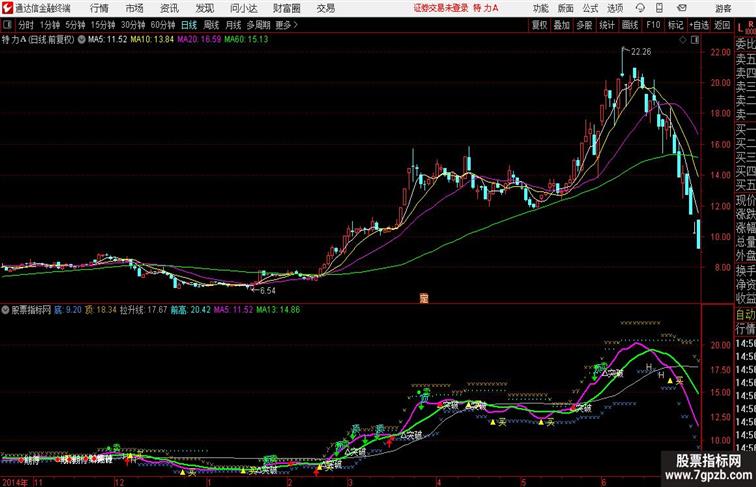Click the Tongdaxin red logo icon
Image resolution: width=756 pixels, height=487 pixels.
click(x=7, y=8)
